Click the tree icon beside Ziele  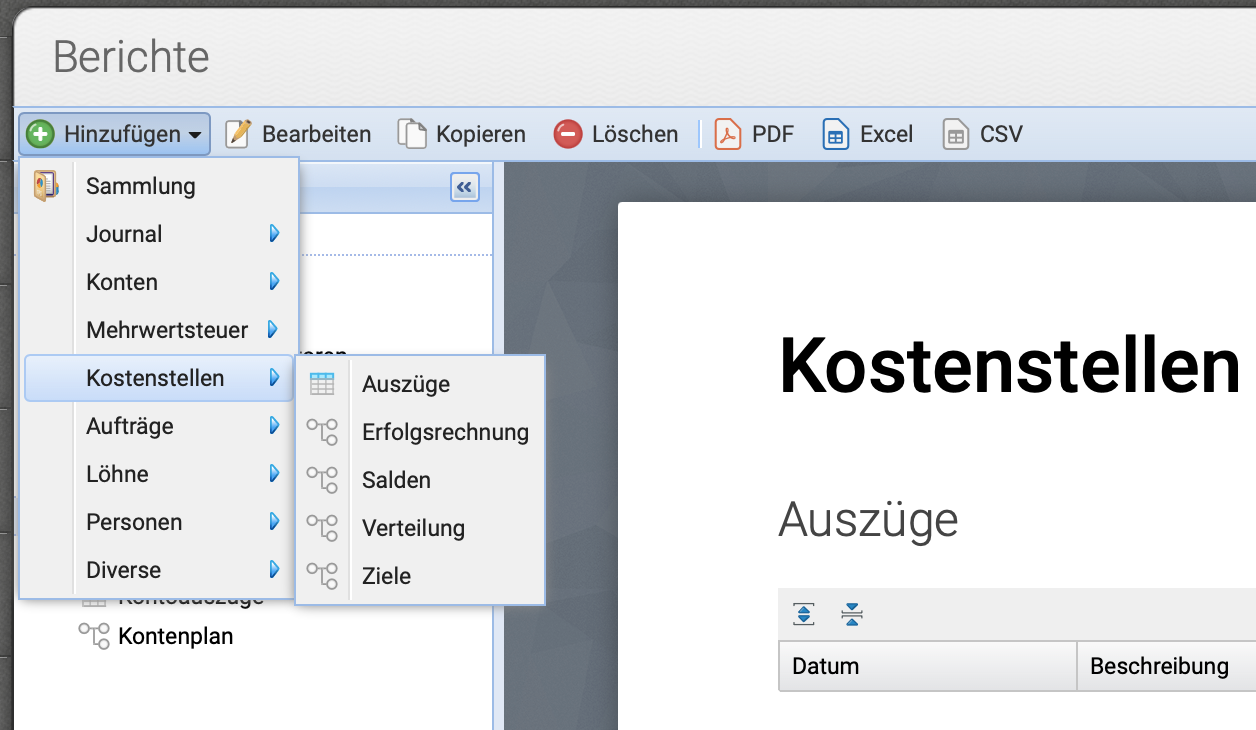click(x=322, y=576)
